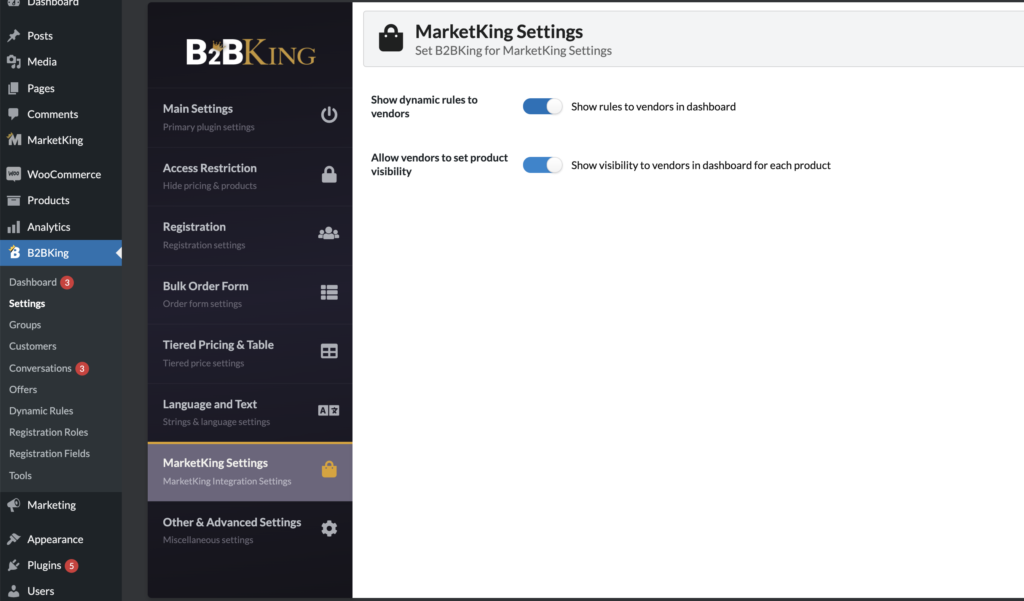Open the Access Restriction tab

click(250, 176)
